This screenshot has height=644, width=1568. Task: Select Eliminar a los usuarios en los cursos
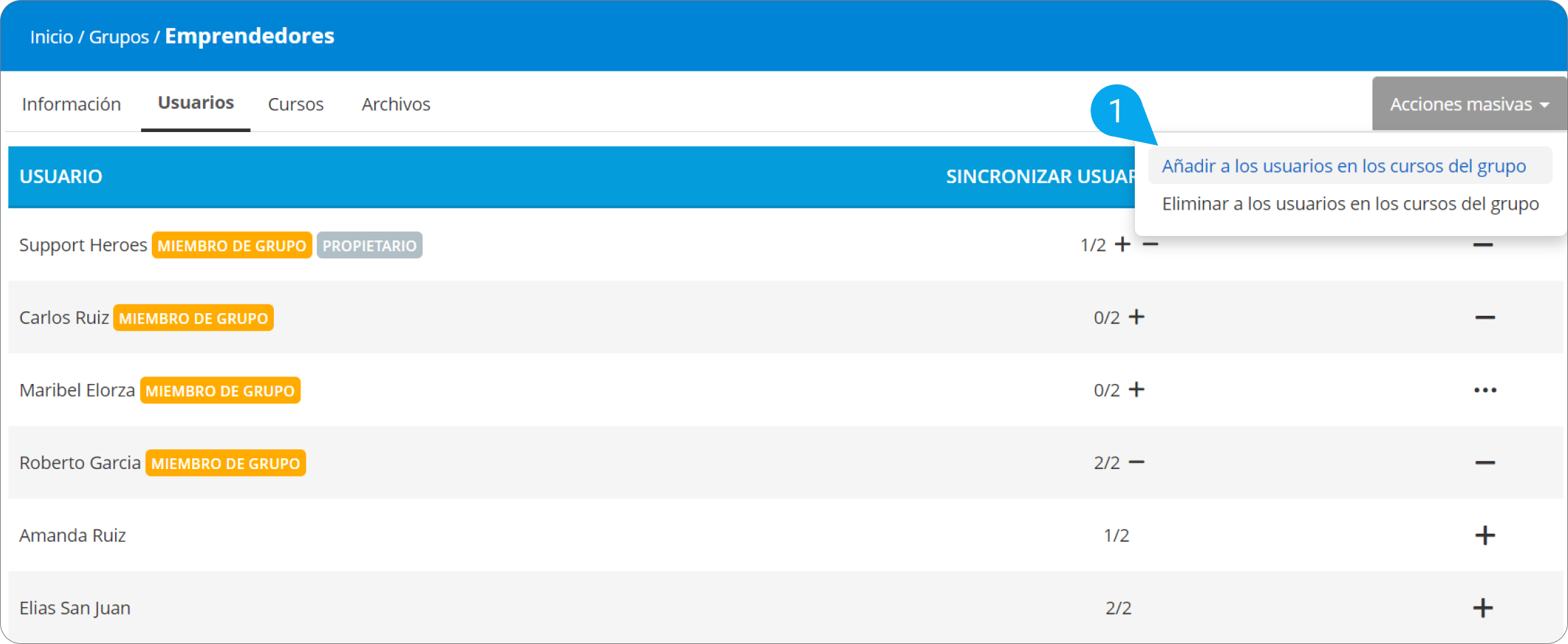(x=1350, y=204)
